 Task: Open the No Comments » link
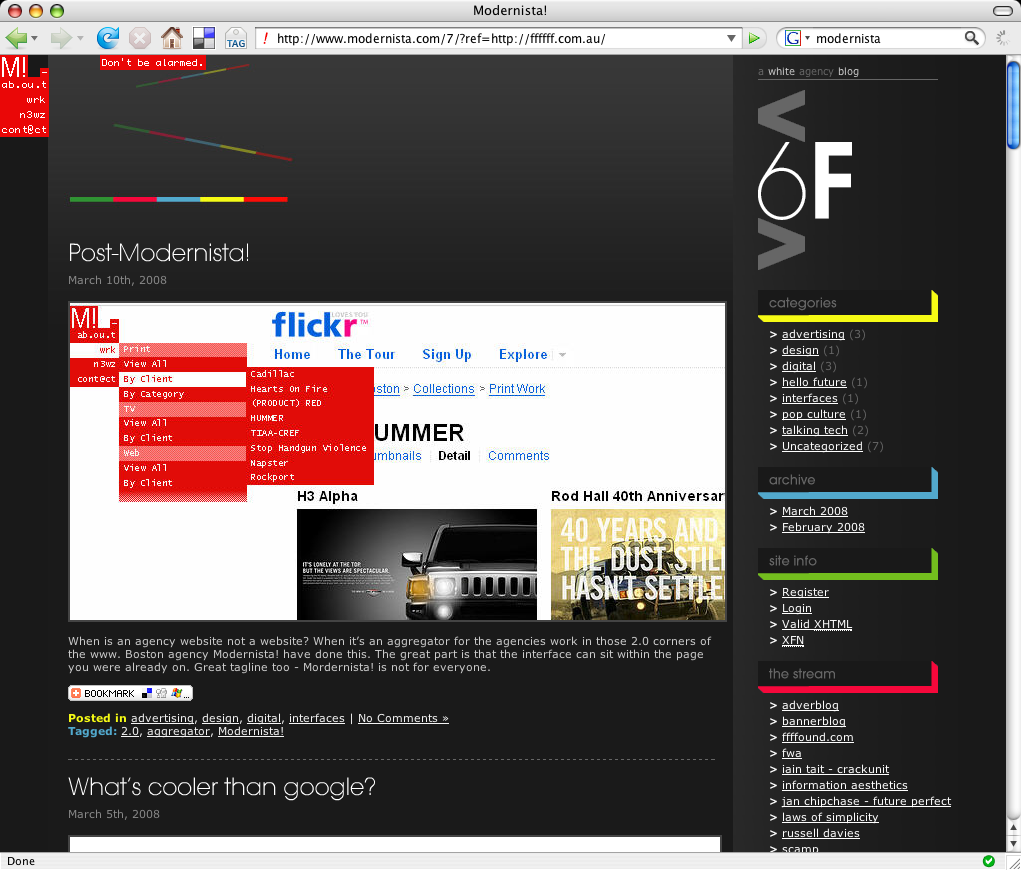click(x=403, y=718)
